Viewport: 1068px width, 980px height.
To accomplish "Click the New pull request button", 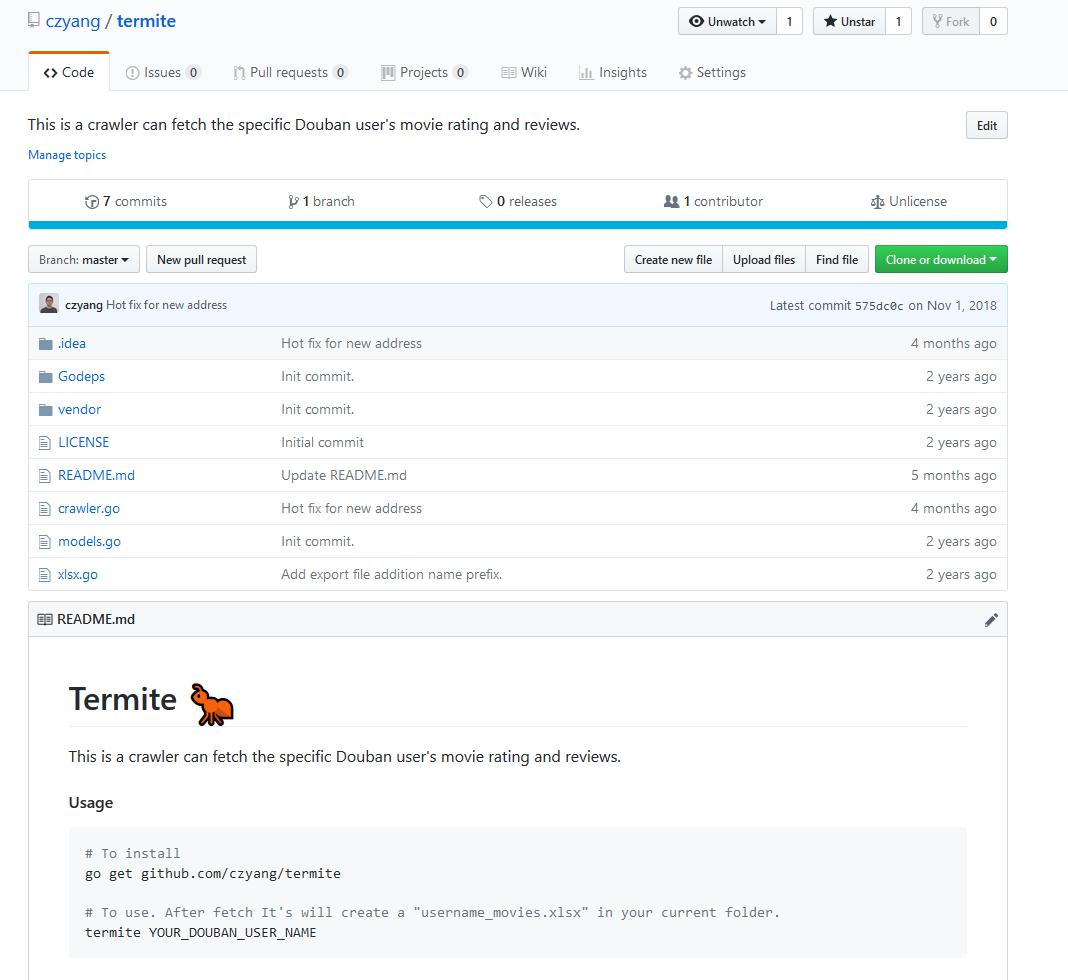I will [201, 260].
